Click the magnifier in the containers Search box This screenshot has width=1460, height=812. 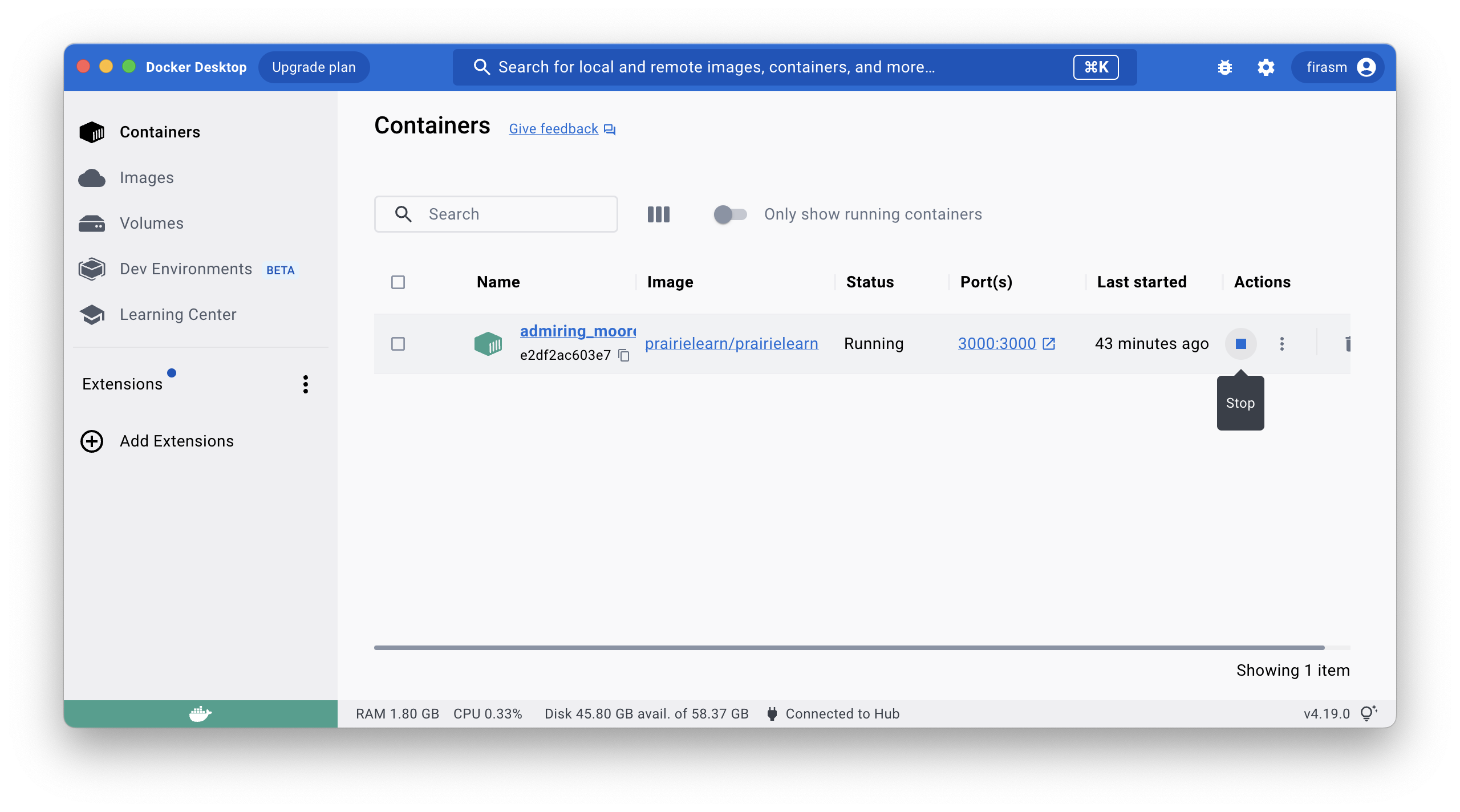click(403, 214)
